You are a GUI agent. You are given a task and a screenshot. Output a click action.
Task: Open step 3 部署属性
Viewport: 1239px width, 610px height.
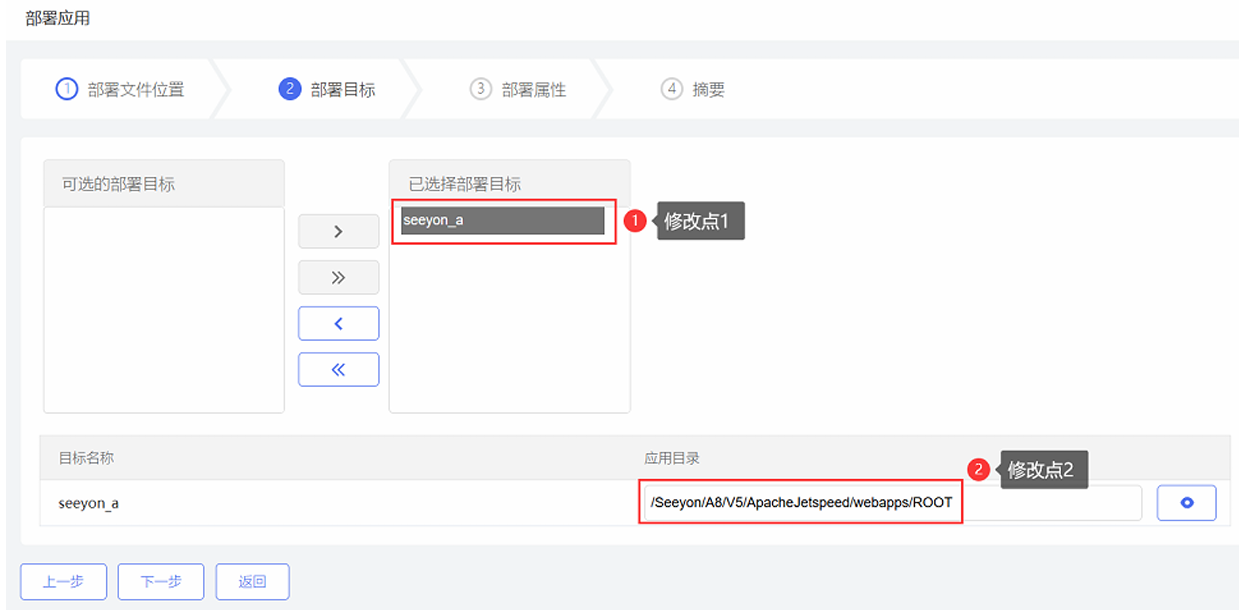[518, 89]
